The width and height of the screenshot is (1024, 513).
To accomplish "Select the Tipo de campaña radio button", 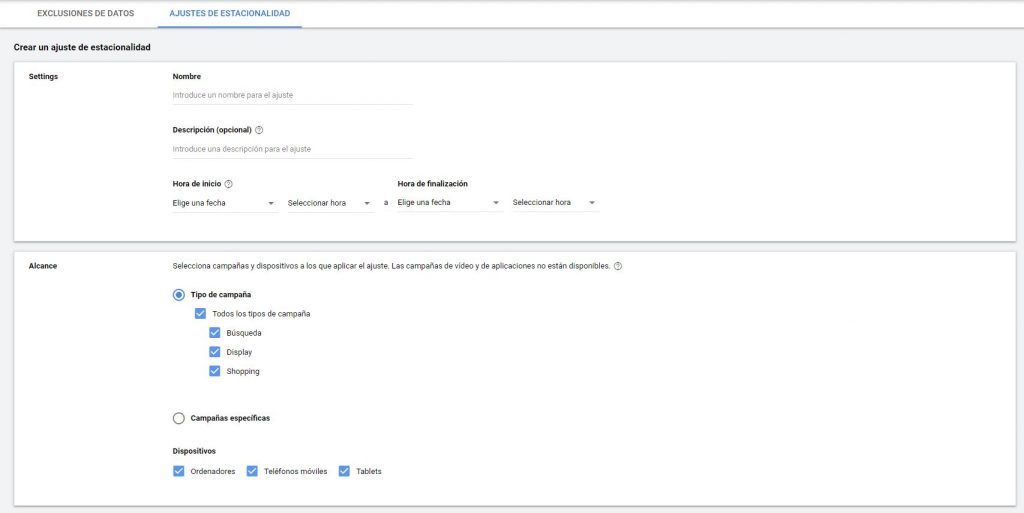I will (x=179, y=295).
